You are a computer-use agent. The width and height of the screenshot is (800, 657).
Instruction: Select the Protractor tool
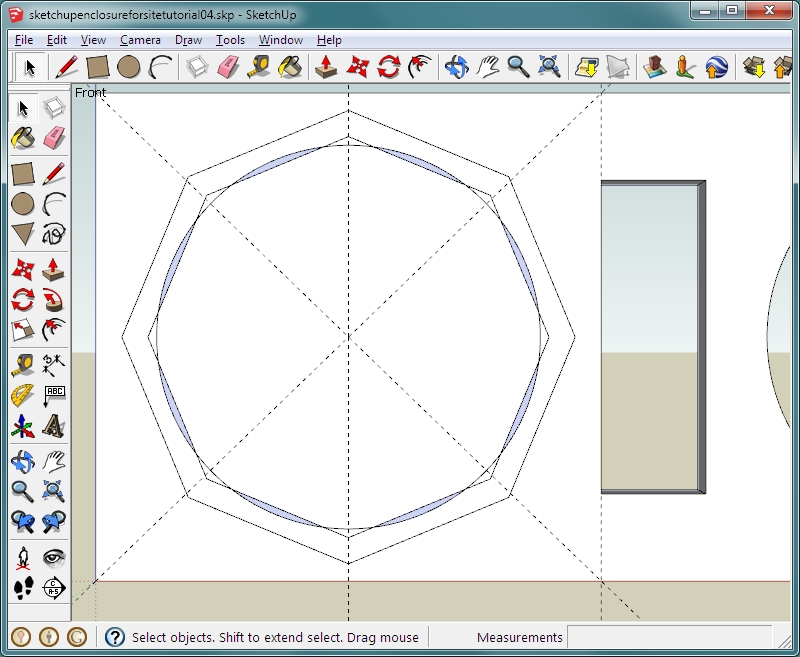tap(23, 396)
